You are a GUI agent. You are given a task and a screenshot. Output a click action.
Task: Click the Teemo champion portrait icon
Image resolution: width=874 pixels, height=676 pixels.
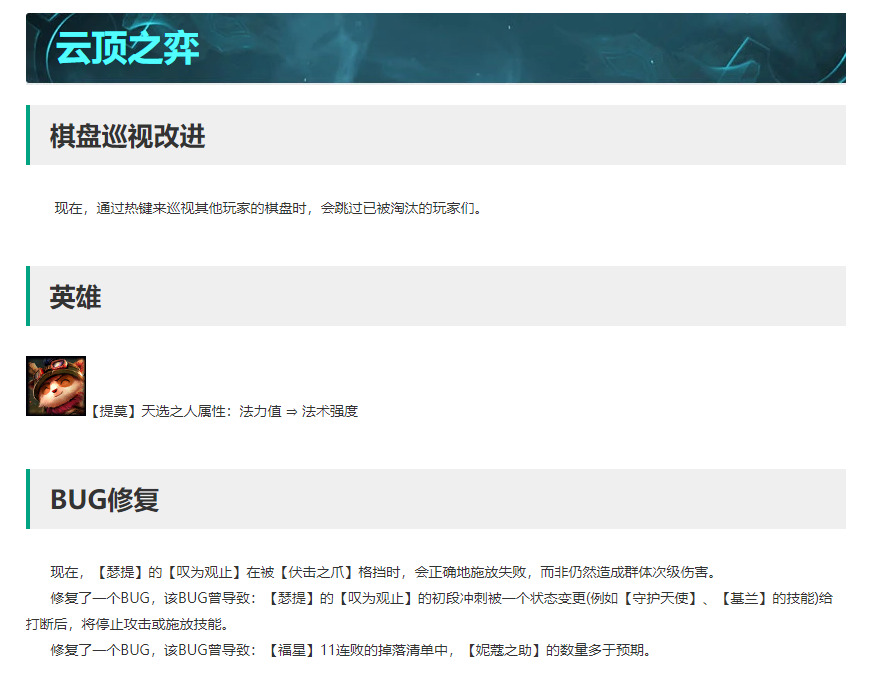[56, 386]
